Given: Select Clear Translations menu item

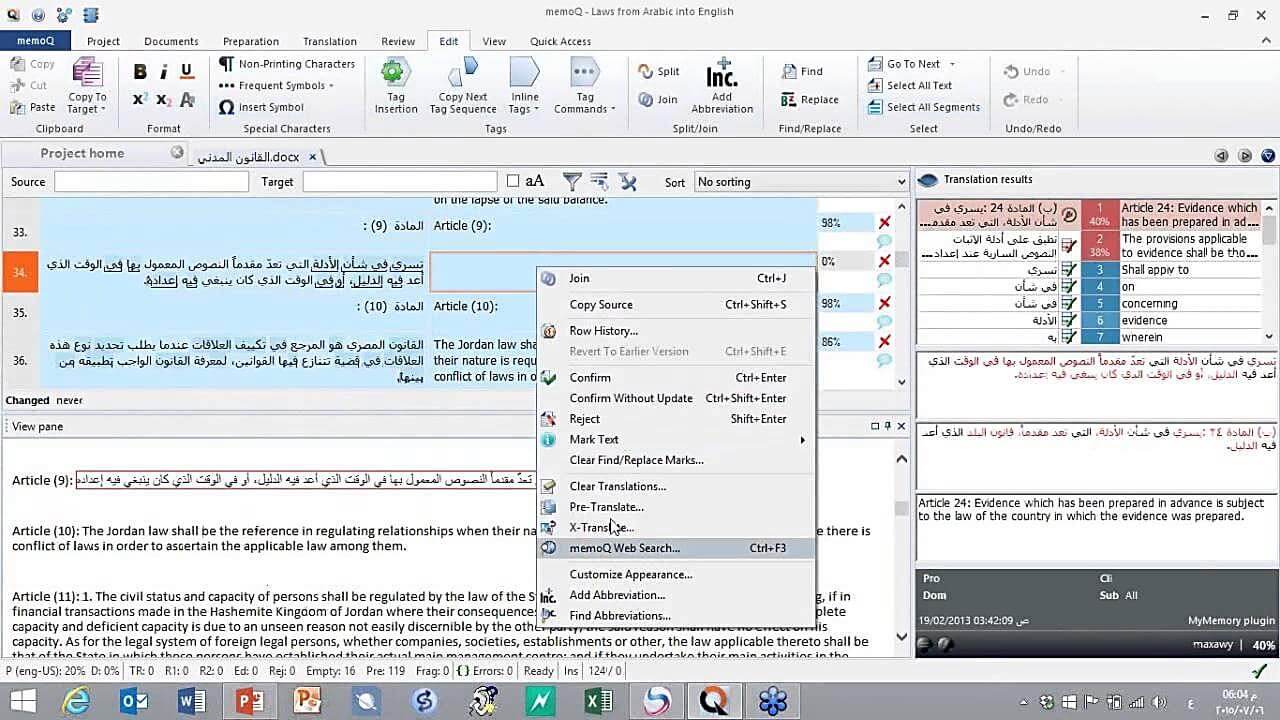Looking at the screenshot, I should click(676, 486).
